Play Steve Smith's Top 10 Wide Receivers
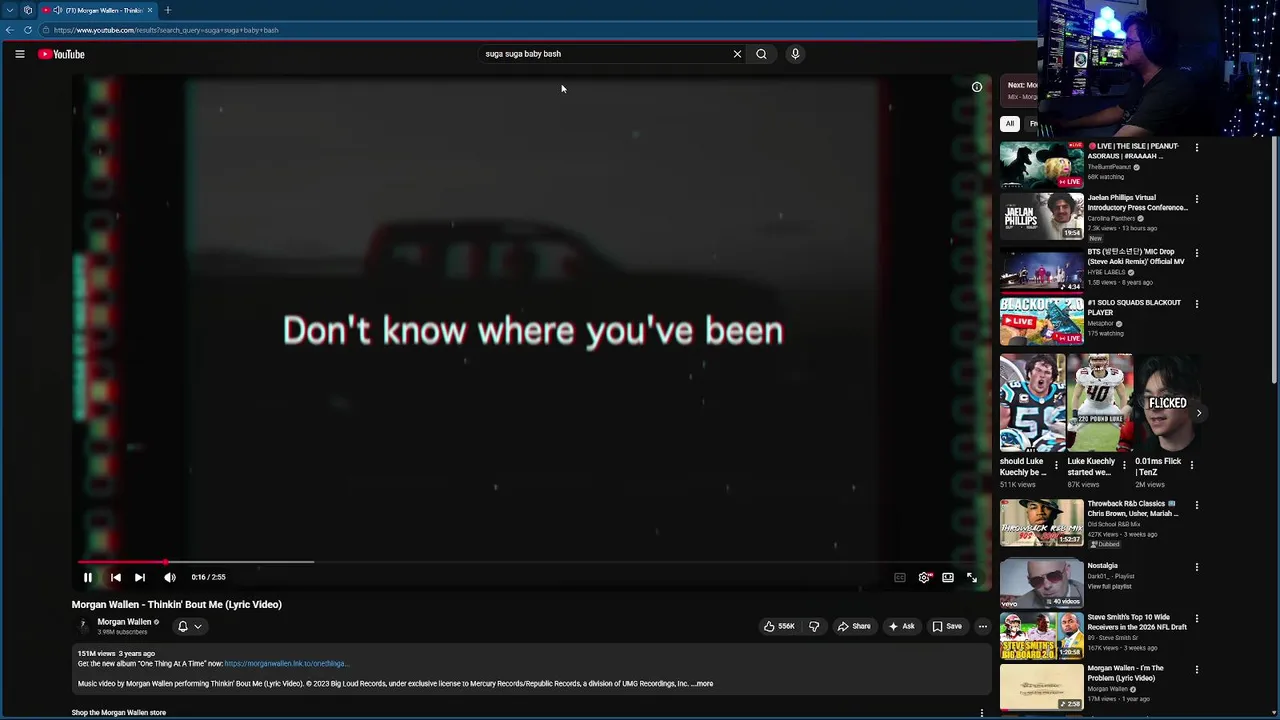 (x=1042, y=636)
